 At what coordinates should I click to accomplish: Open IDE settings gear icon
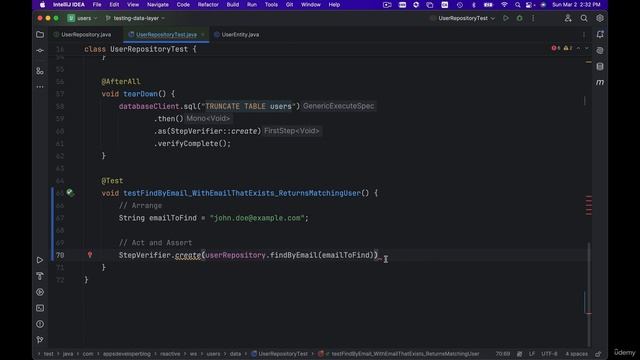coord(600,18)
